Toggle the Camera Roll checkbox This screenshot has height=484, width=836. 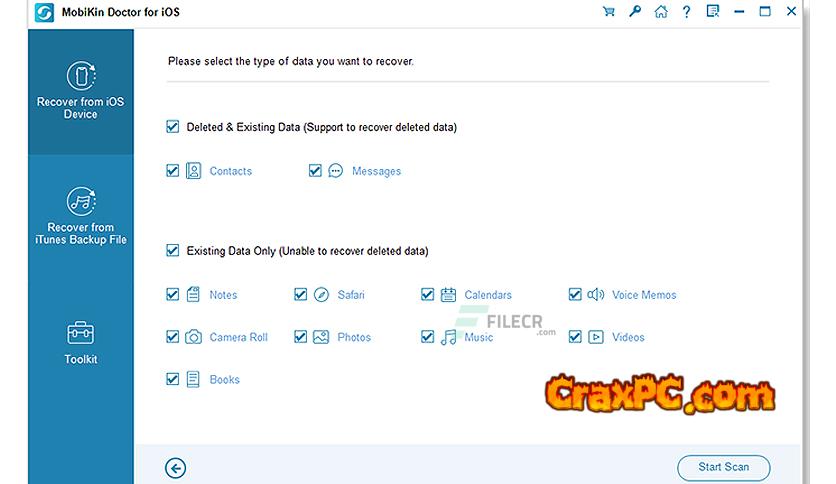(172, 337)
